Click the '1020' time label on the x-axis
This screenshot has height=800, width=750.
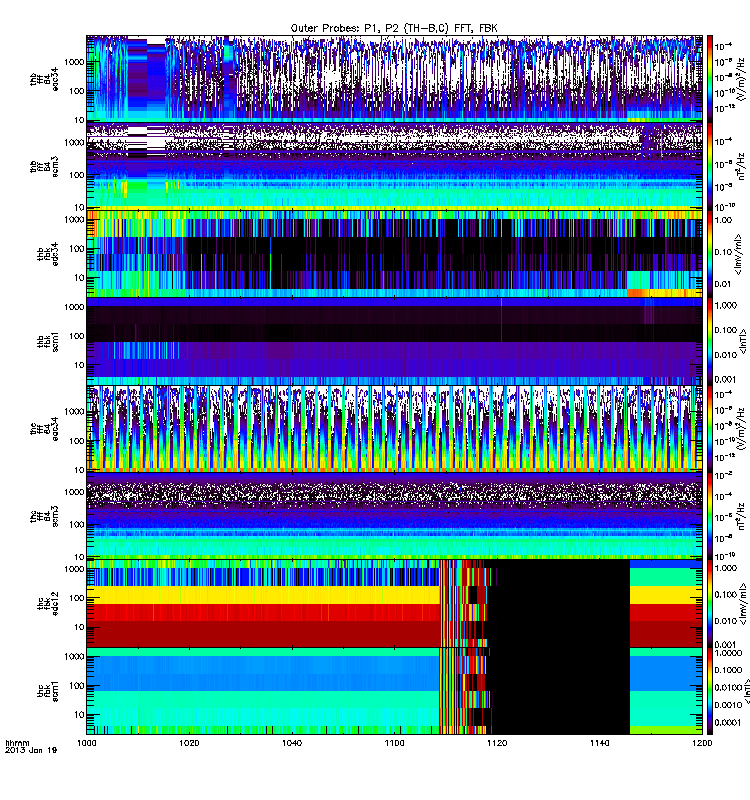point(189,743)
